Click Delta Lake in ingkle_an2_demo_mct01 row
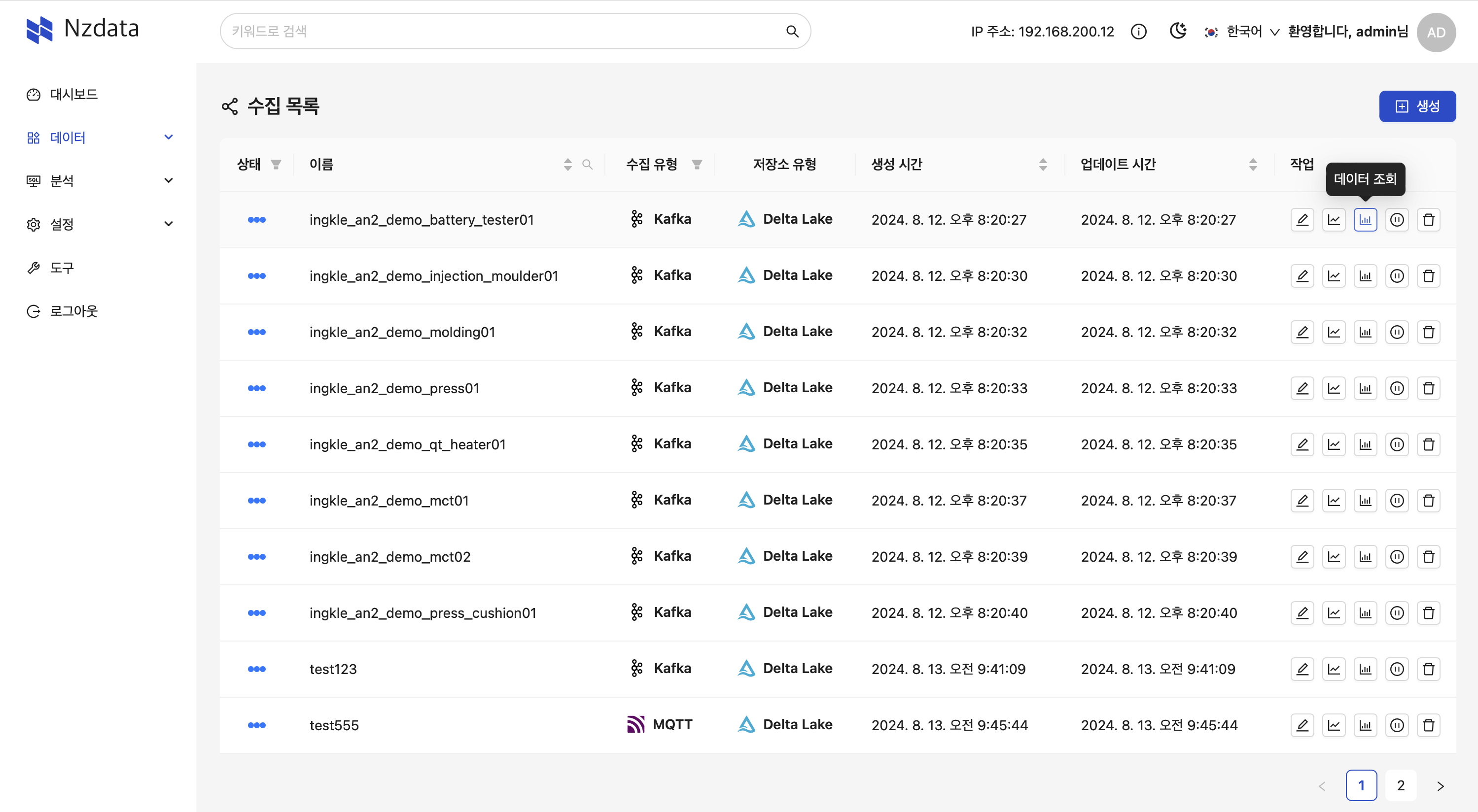1478x812 pixels. pos(785,500)
